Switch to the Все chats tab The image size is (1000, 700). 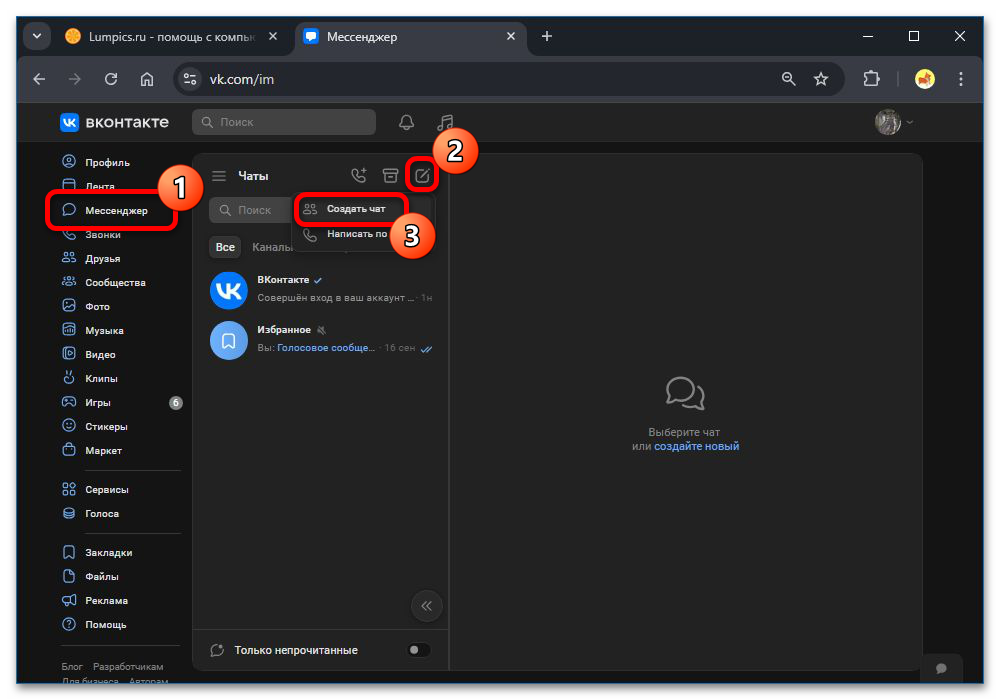(225, 247)
